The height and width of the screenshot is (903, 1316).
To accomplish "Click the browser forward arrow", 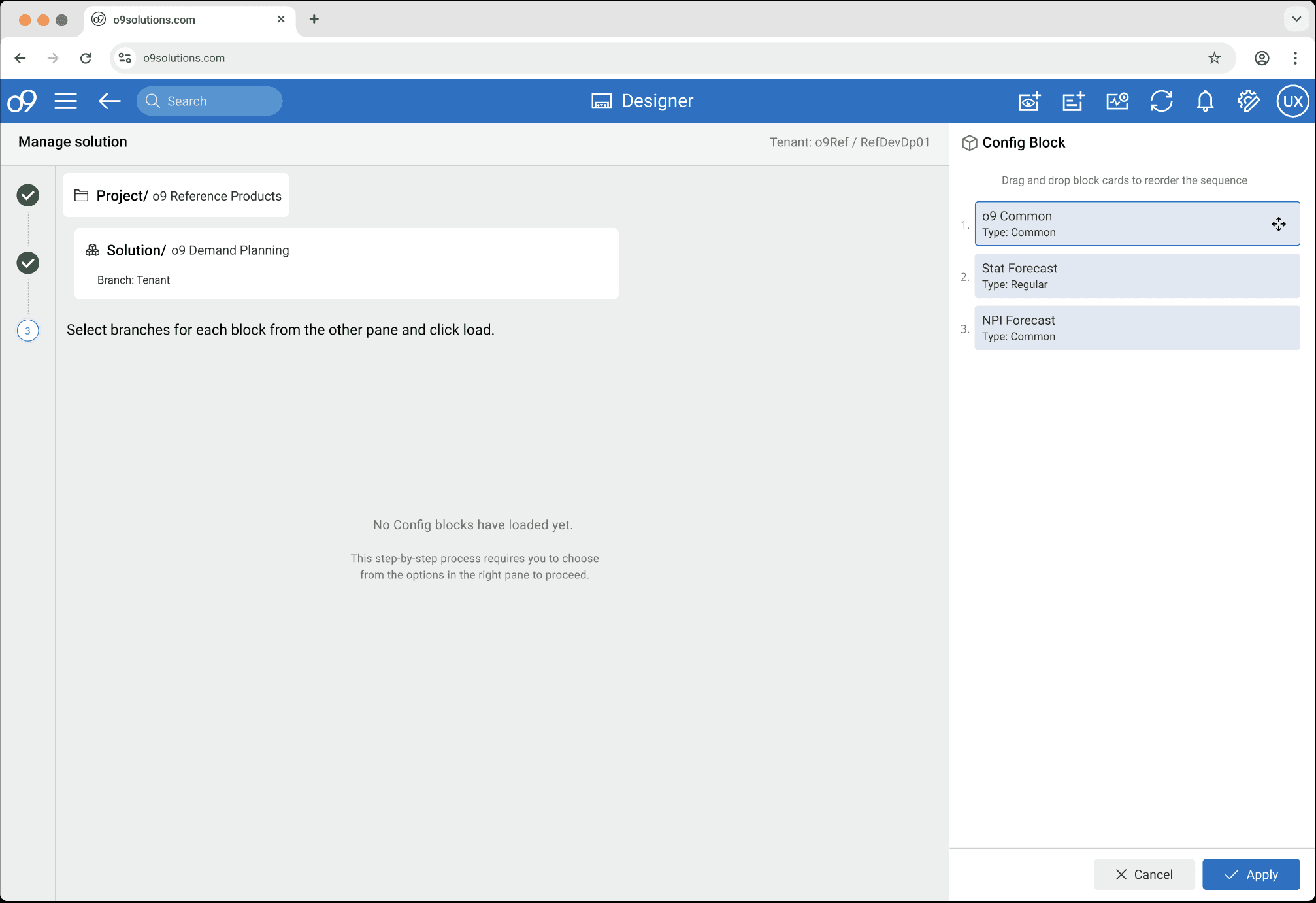I will click(53, 58).
